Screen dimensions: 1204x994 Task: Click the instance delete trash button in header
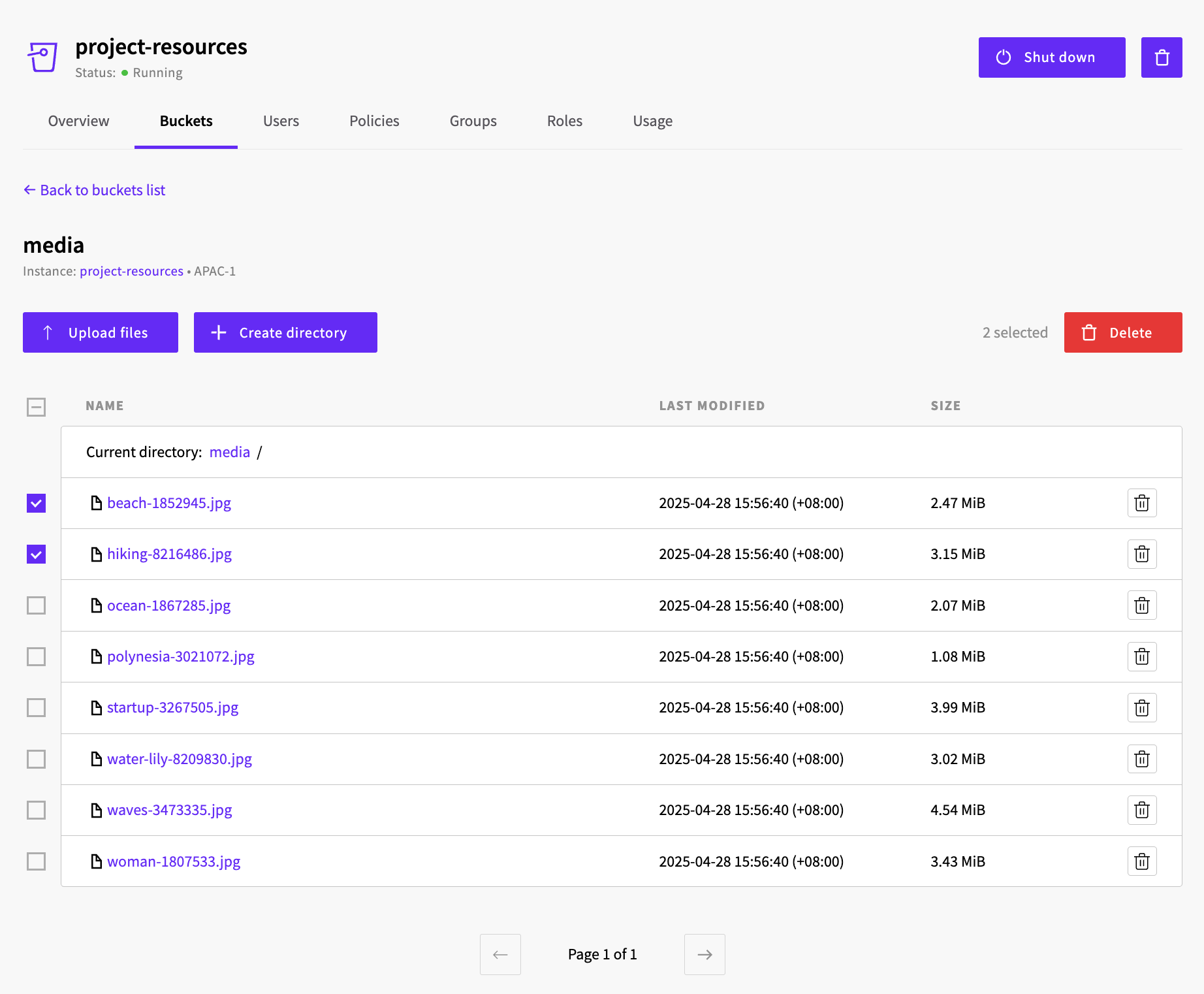click(1161, 57)
